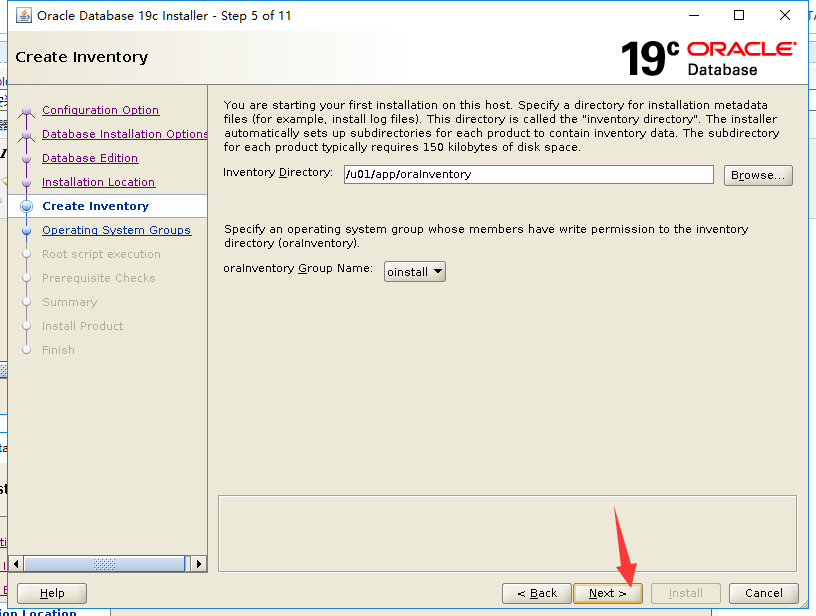816x616 pixels.
Task: Maximize the installer window
Action: [x=739, y=16]
